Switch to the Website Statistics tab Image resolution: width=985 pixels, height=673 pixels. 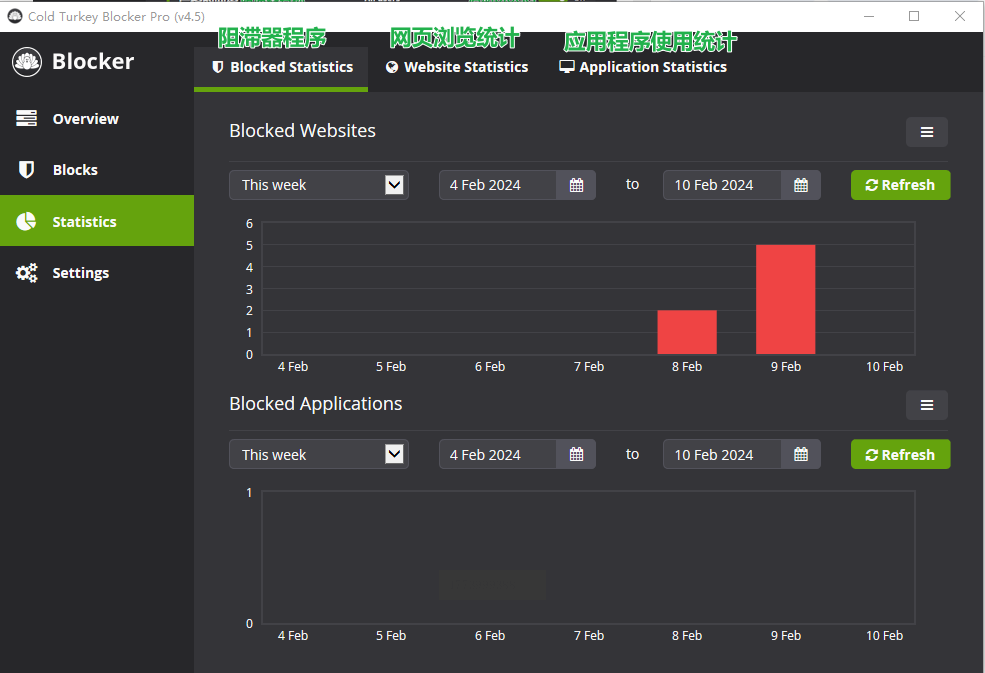click(x=457, y=67)
